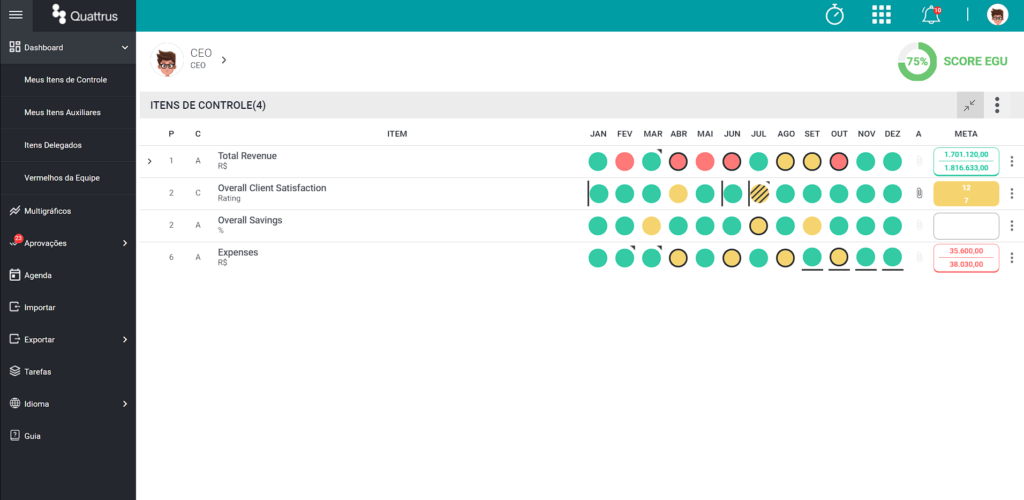The height and width of the screenshot is (500, 1024).
Task: Select the red February indicator for Total Revenue
Action: [x=625, y=161]
